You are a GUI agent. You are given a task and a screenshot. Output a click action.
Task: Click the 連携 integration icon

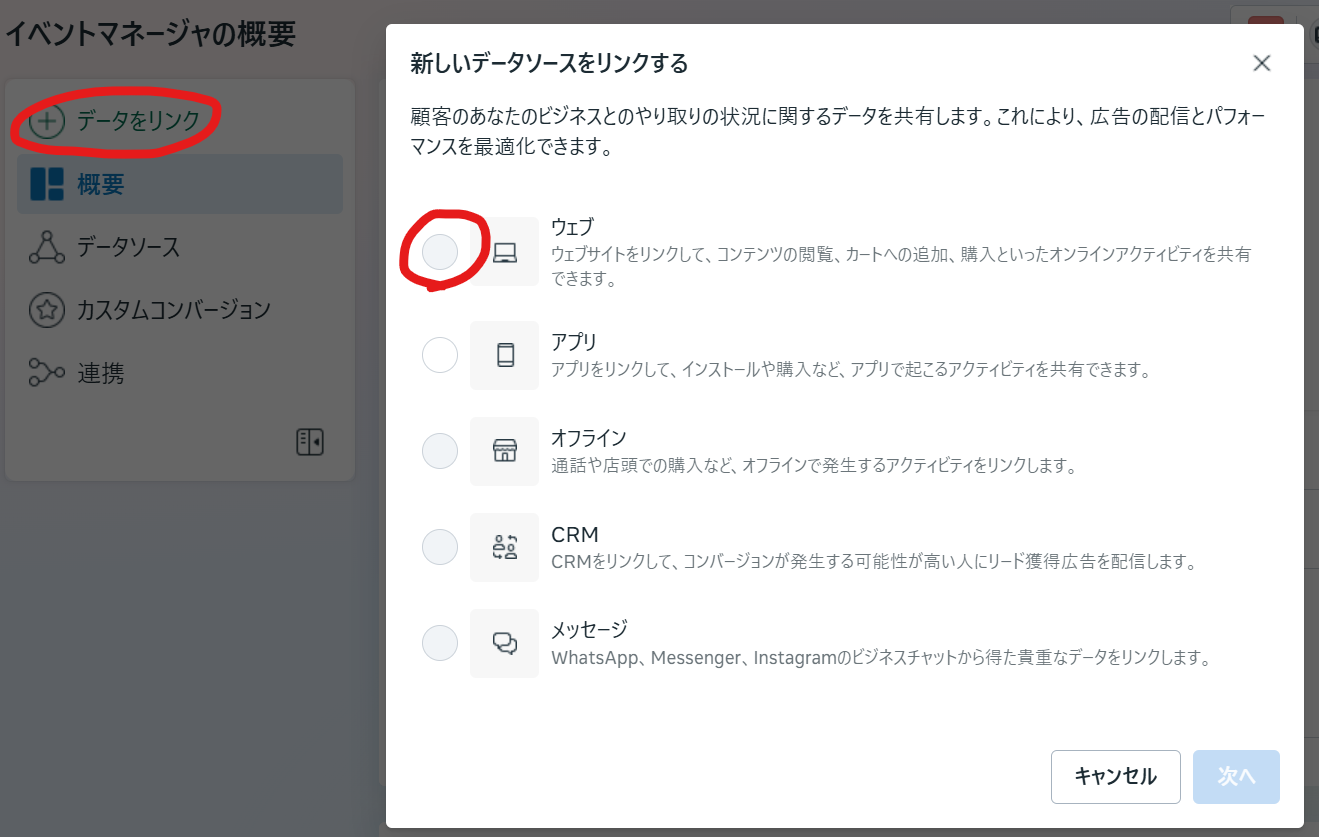(x=47, y=374)
